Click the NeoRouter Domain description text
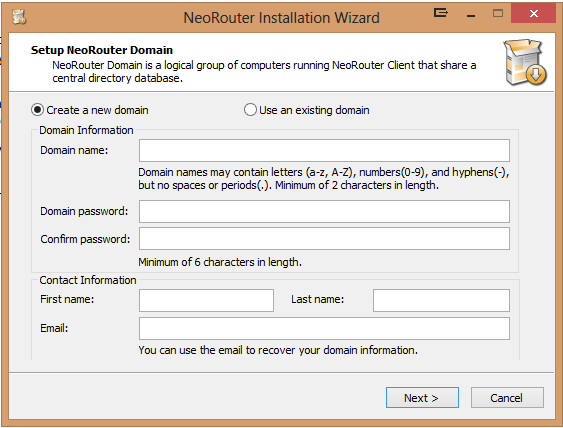563x428 pixels. tap(264, 72)
